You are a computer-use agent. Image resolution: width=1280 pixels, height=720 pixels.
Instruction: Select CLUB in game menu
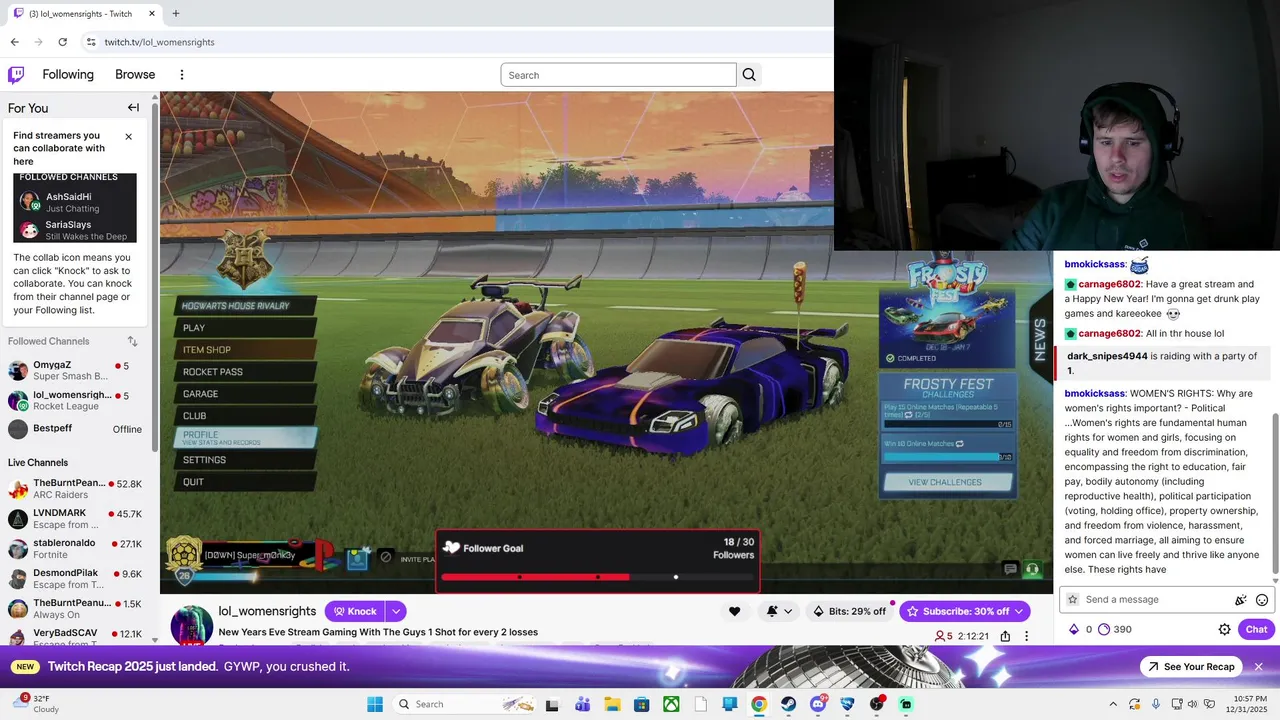[245, 416]
